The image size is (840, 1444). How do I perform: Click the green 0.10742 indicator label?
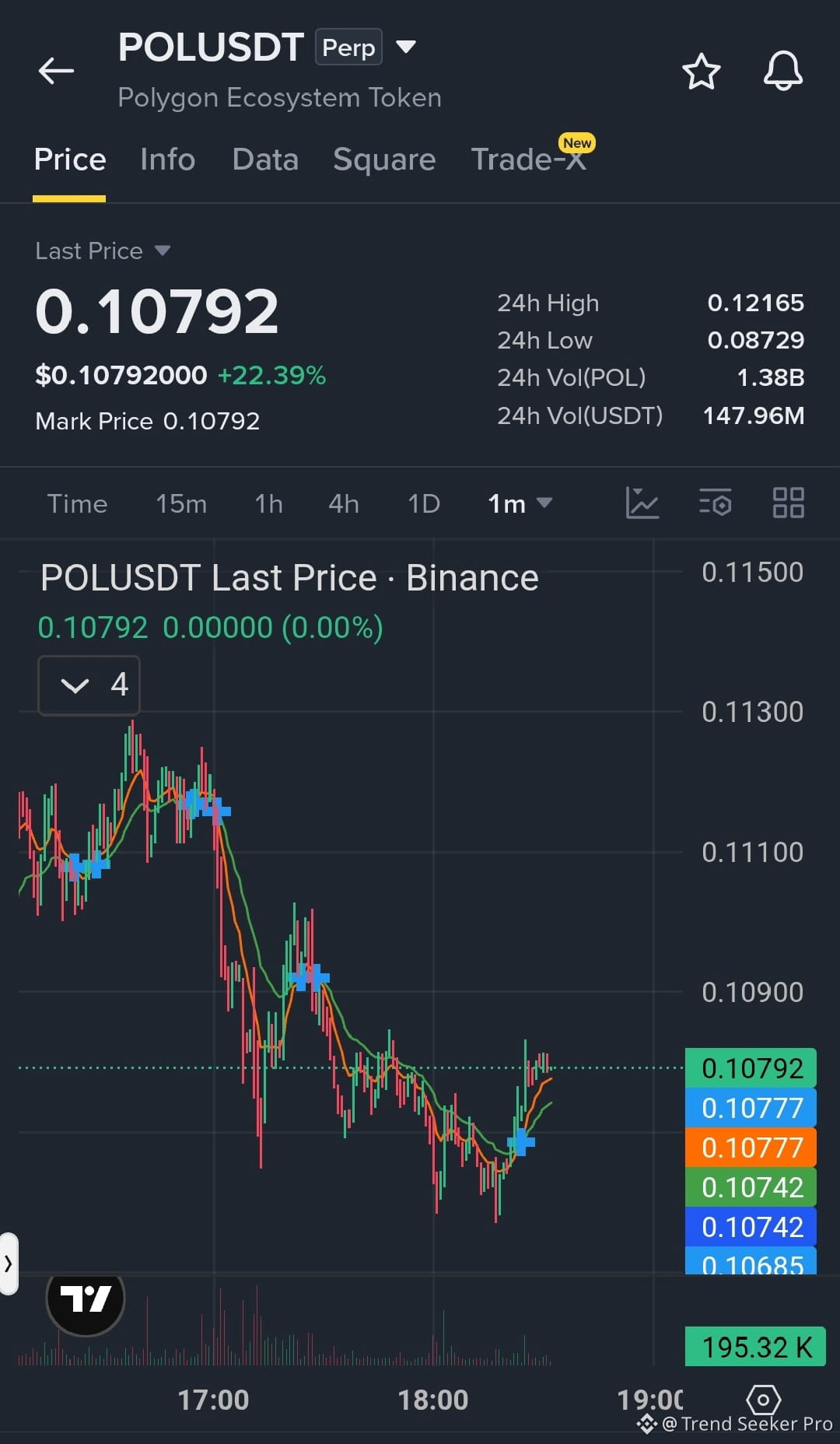pyautogui.click(x=751, y=1187)
